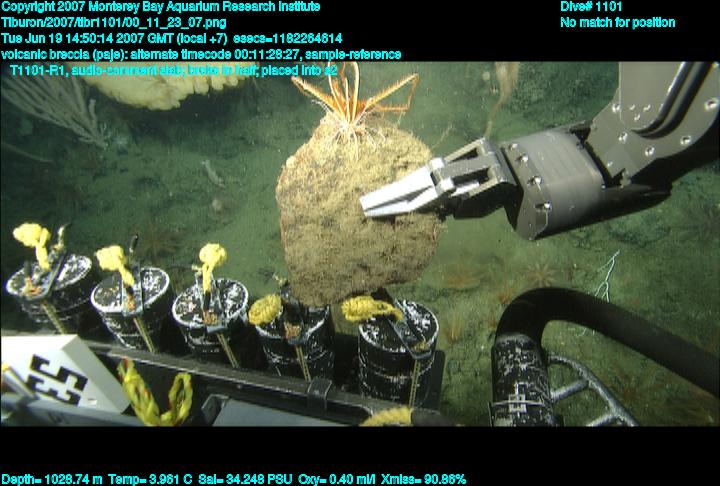
Task: Select the 'Oxy= 0.40 ml/l' reading
Action: point(337,479)
